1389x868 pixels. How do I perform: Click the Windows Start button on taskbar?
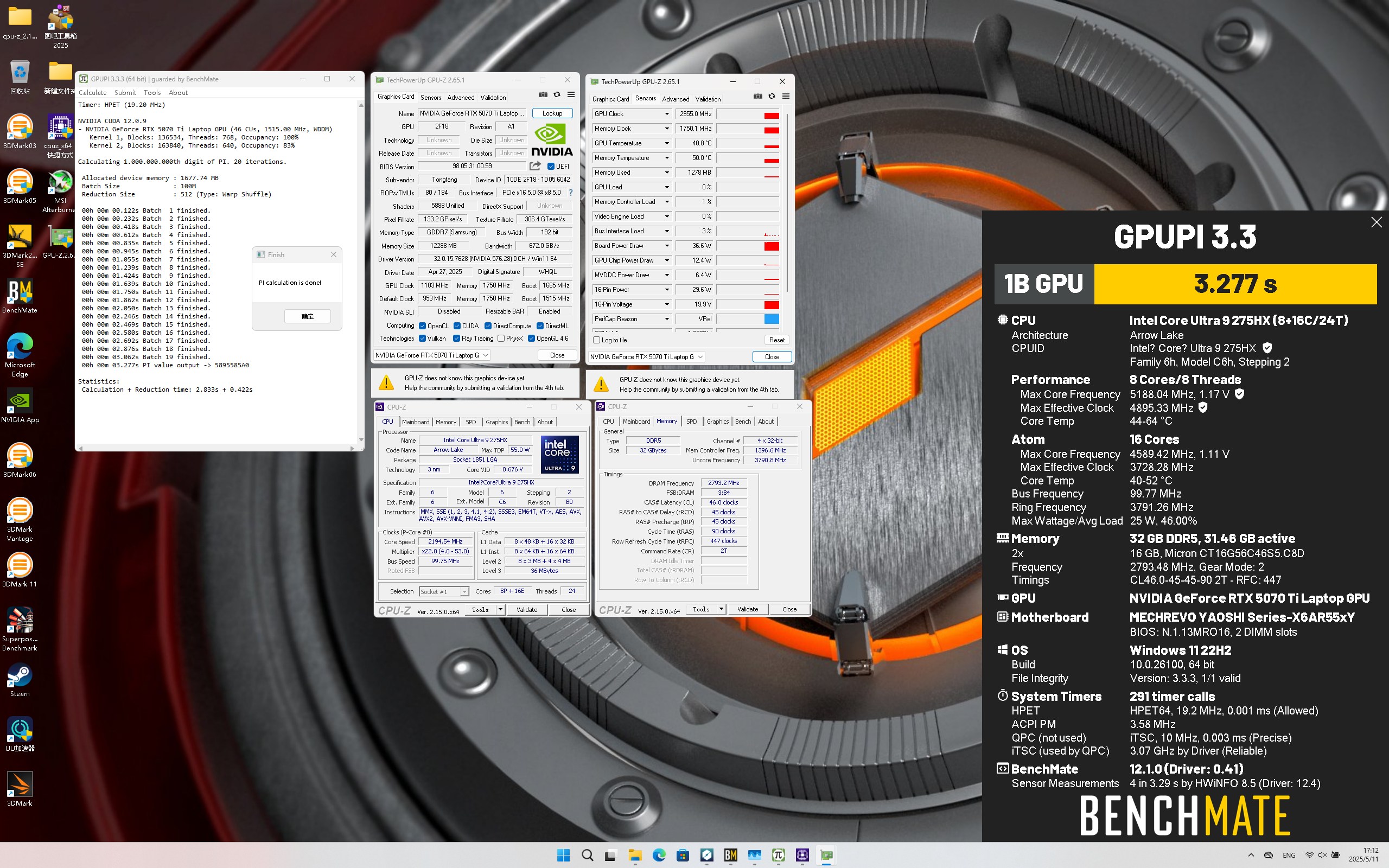(564, 855)
